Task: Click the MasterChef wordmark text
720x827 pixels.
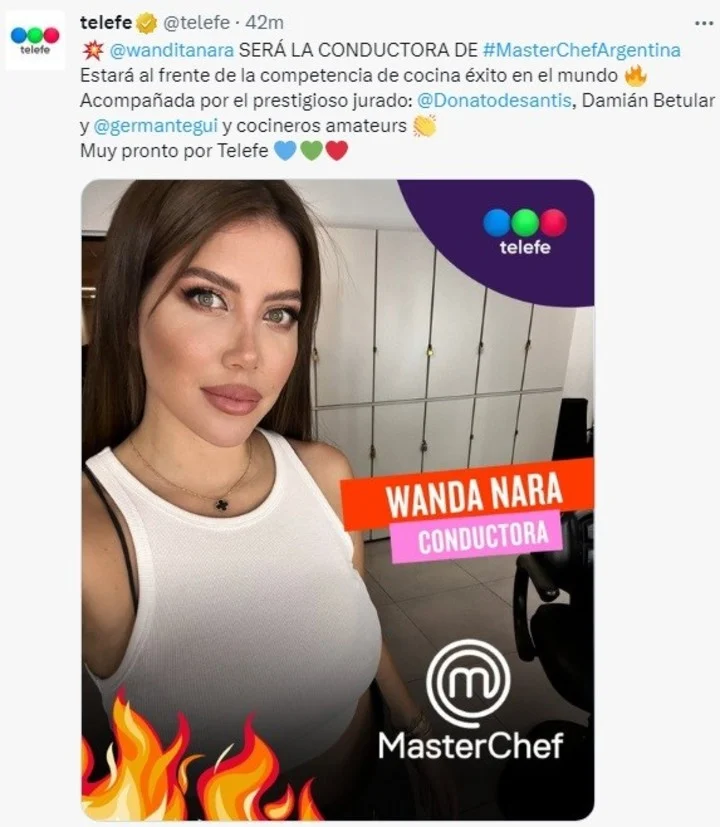Action: pyautogui.click(x=471, y=746)
